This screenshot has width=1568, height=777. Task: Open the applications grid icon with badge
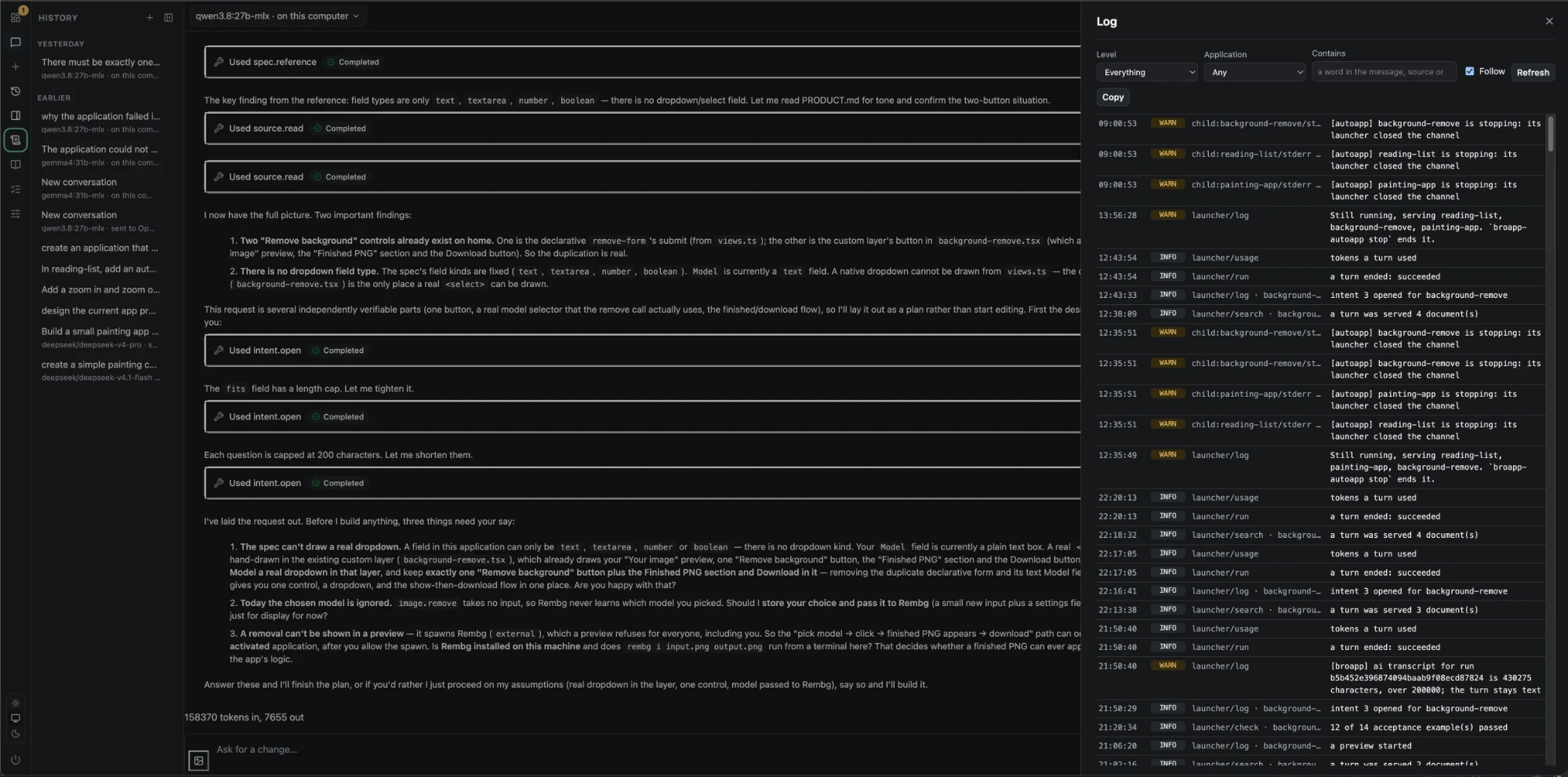[x=16, y=16]
